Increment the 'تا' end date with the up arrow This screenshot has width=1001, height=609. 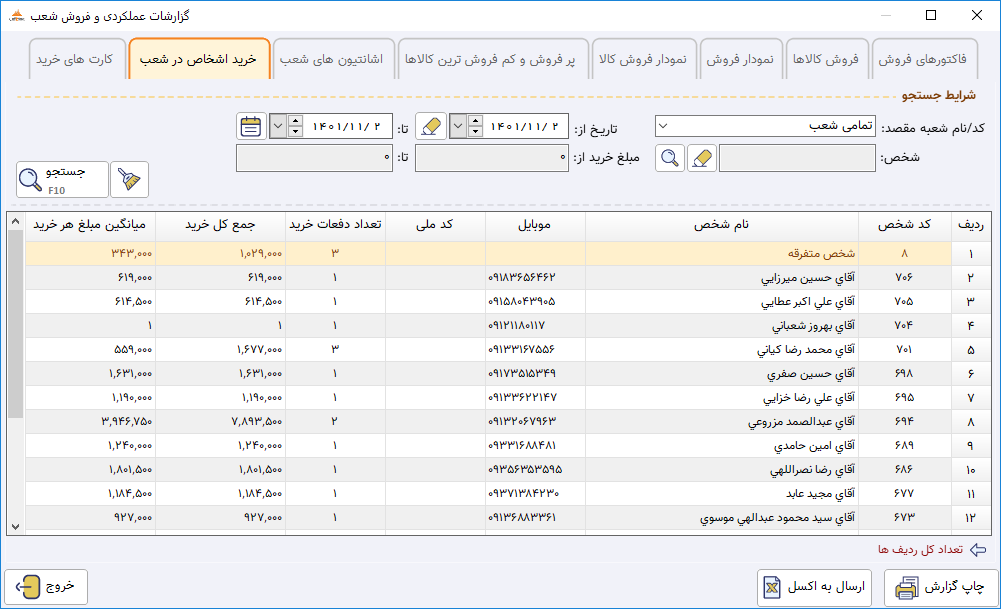coord(295,121)
